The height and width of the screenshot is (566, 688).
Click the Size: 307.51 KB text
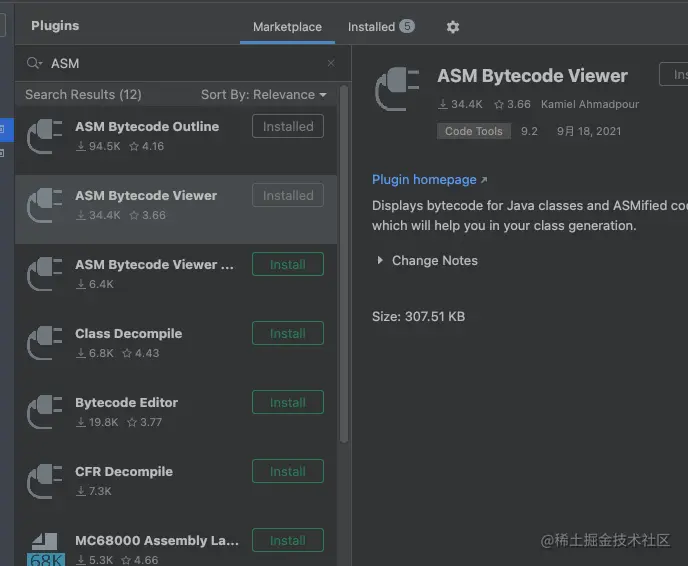coord(419,316)
